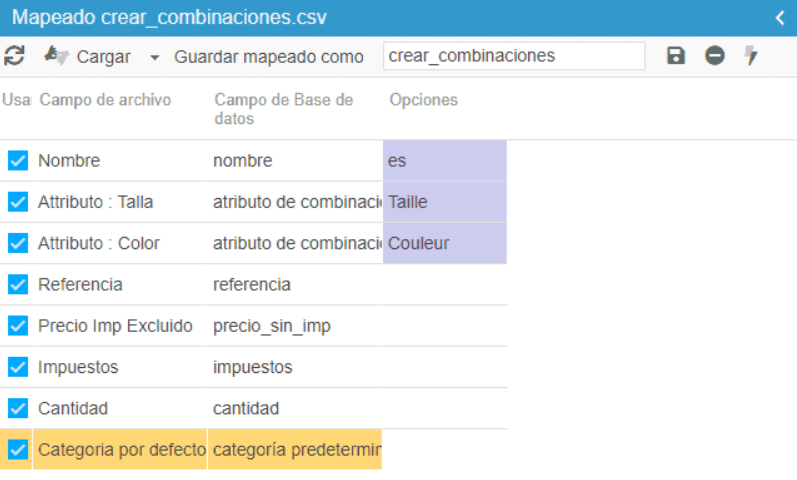Click the refresh mapping icon
Viewport: 797px width, 480px height.
click(14, 56)
